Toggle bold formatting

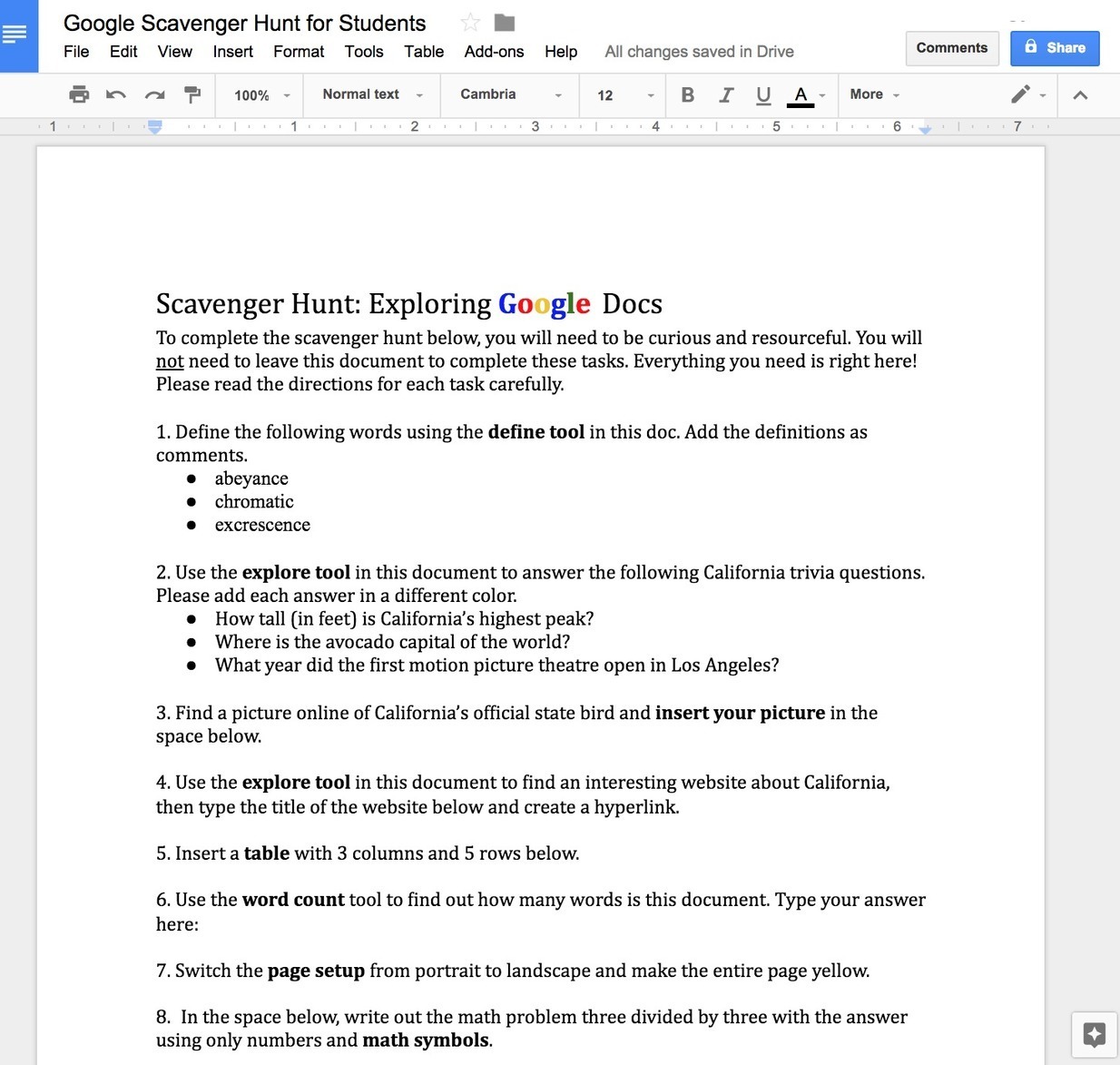coord(687,94)
